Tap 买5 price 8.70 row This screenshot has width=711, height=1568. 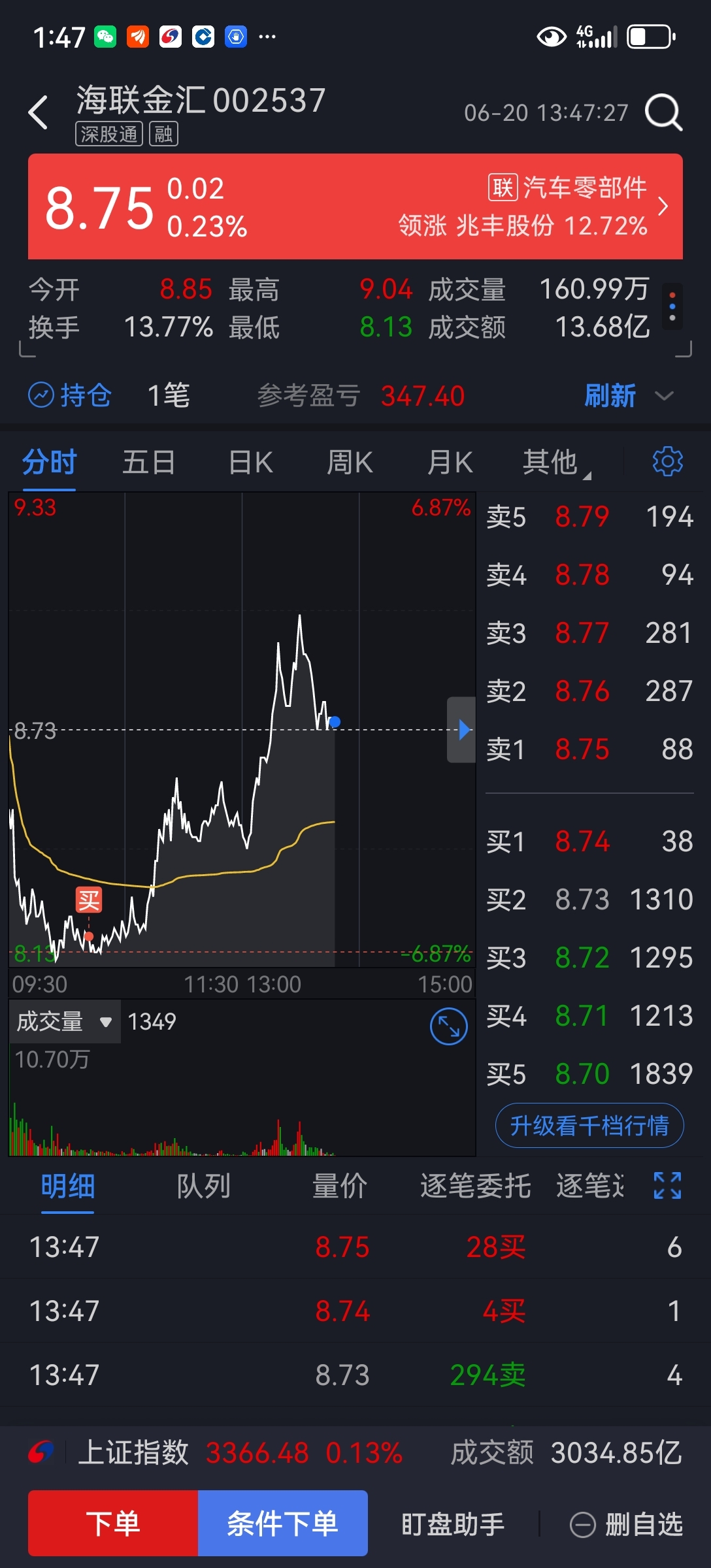tap(589, 1074)
